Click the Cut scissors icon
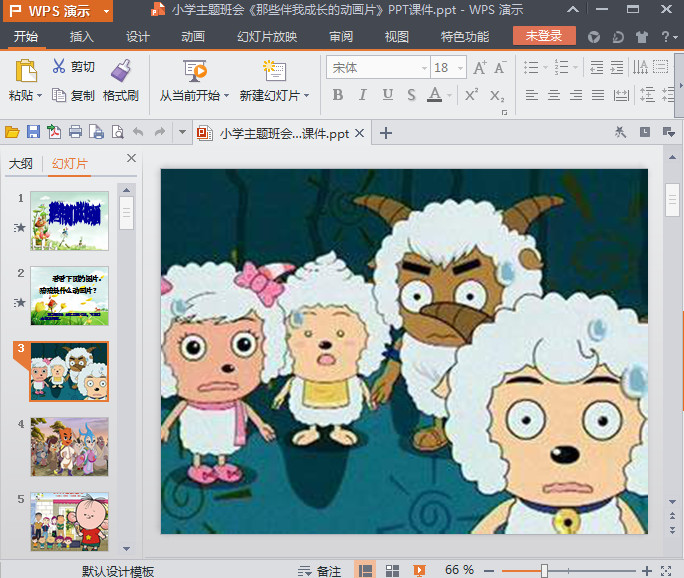684x578 pixels. click(58, 66)
